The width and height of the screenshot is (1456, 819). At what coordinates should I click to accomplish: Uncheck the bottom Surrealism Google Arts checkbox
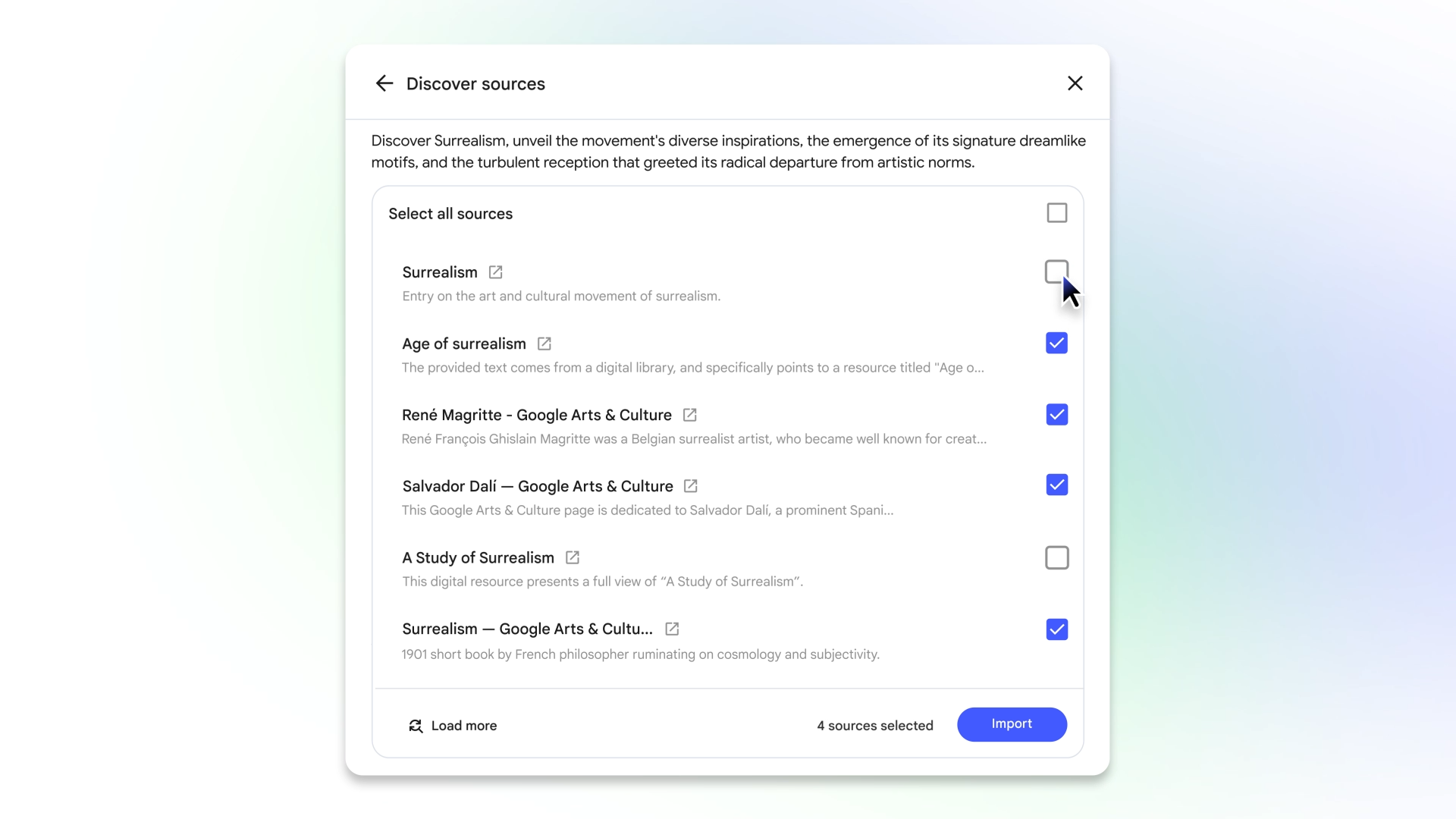click(1056, 629)
